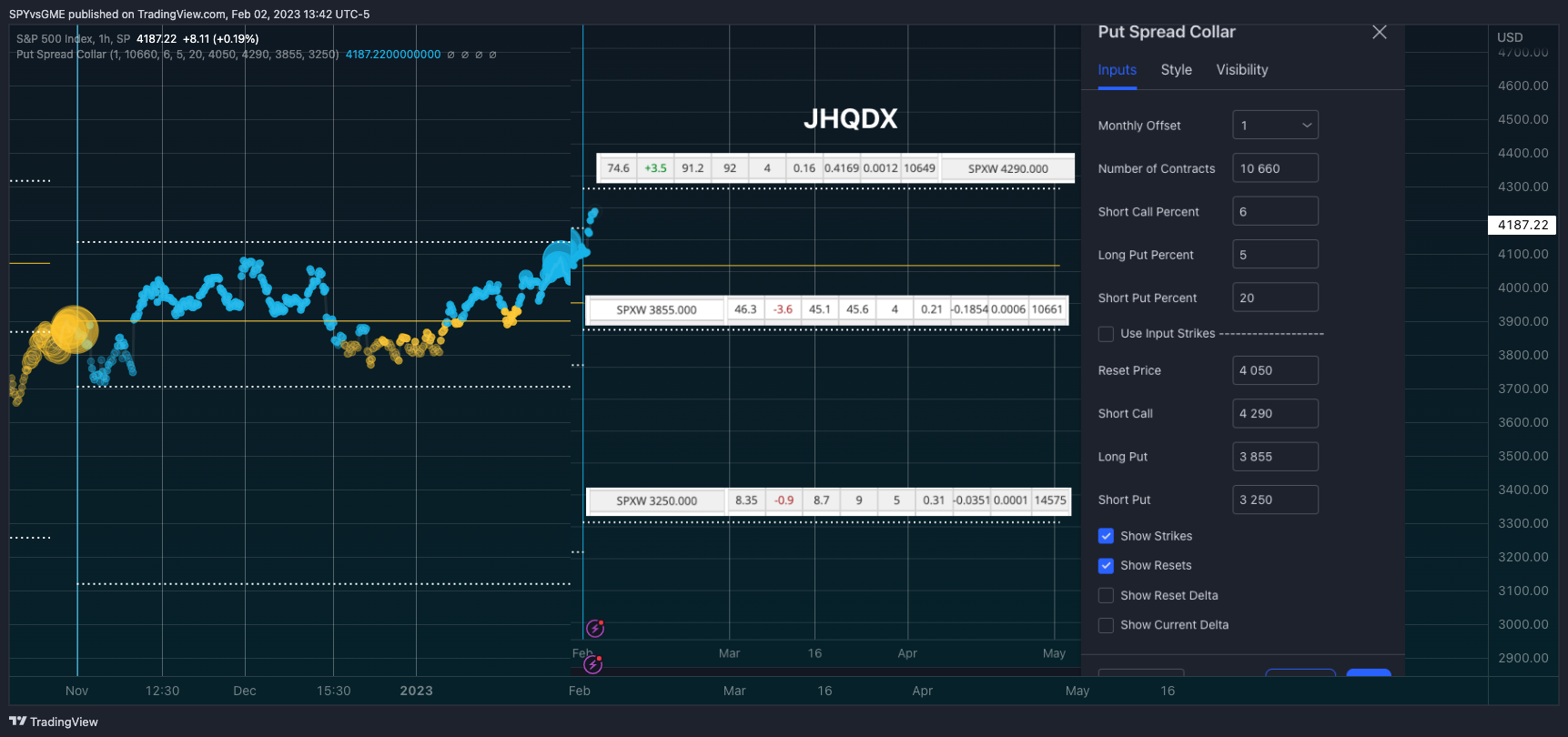
Task: Edit the Short Put Percent field
Action: 1275,298
